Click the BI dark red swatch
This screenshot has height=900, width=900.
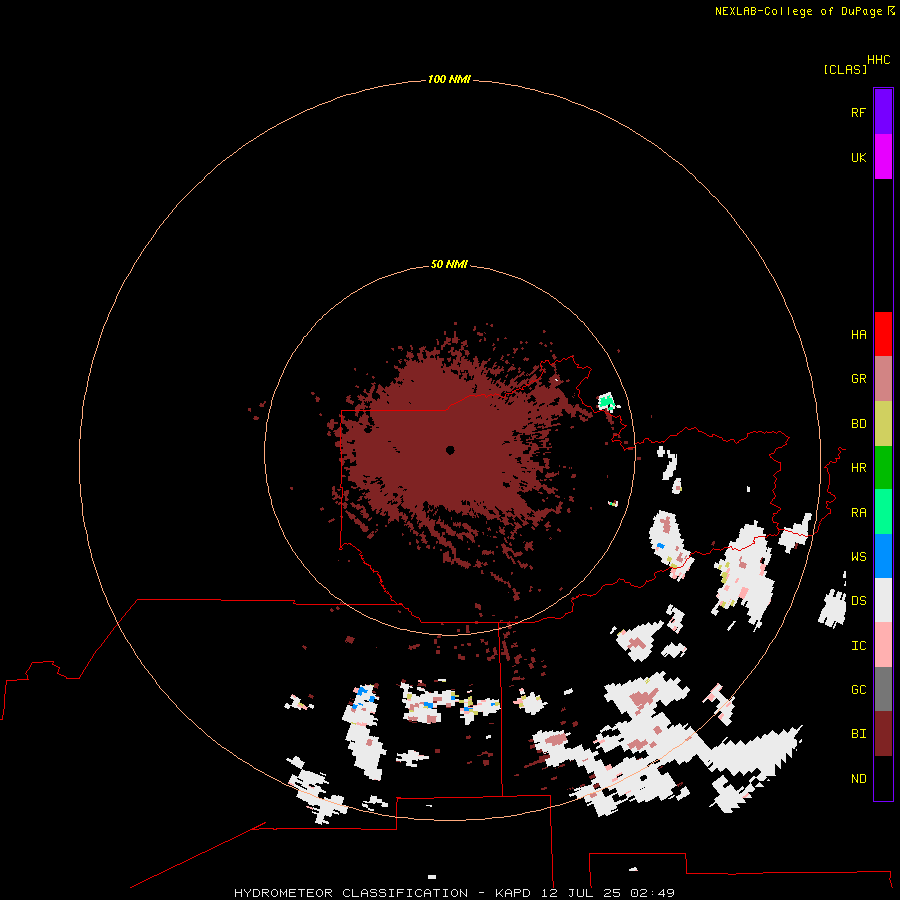883,734
